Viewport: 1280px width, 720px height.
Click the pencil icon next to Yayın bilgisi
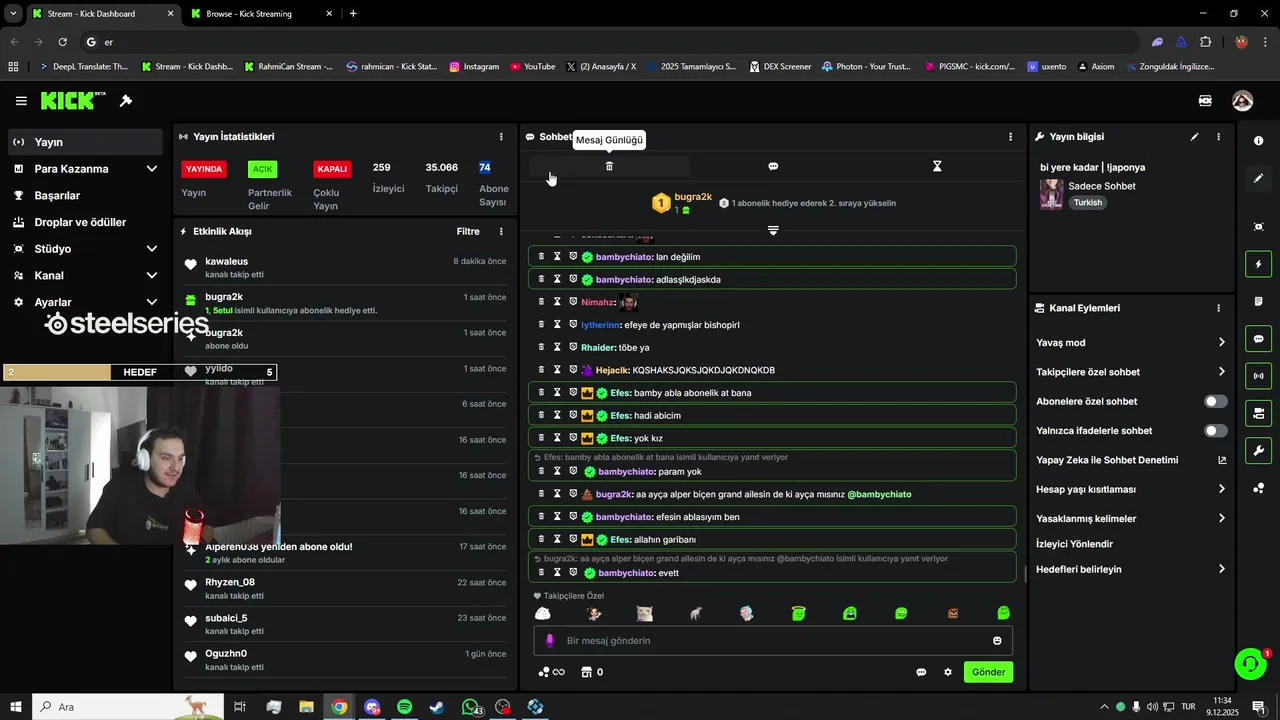click(x=1194, y=137)
